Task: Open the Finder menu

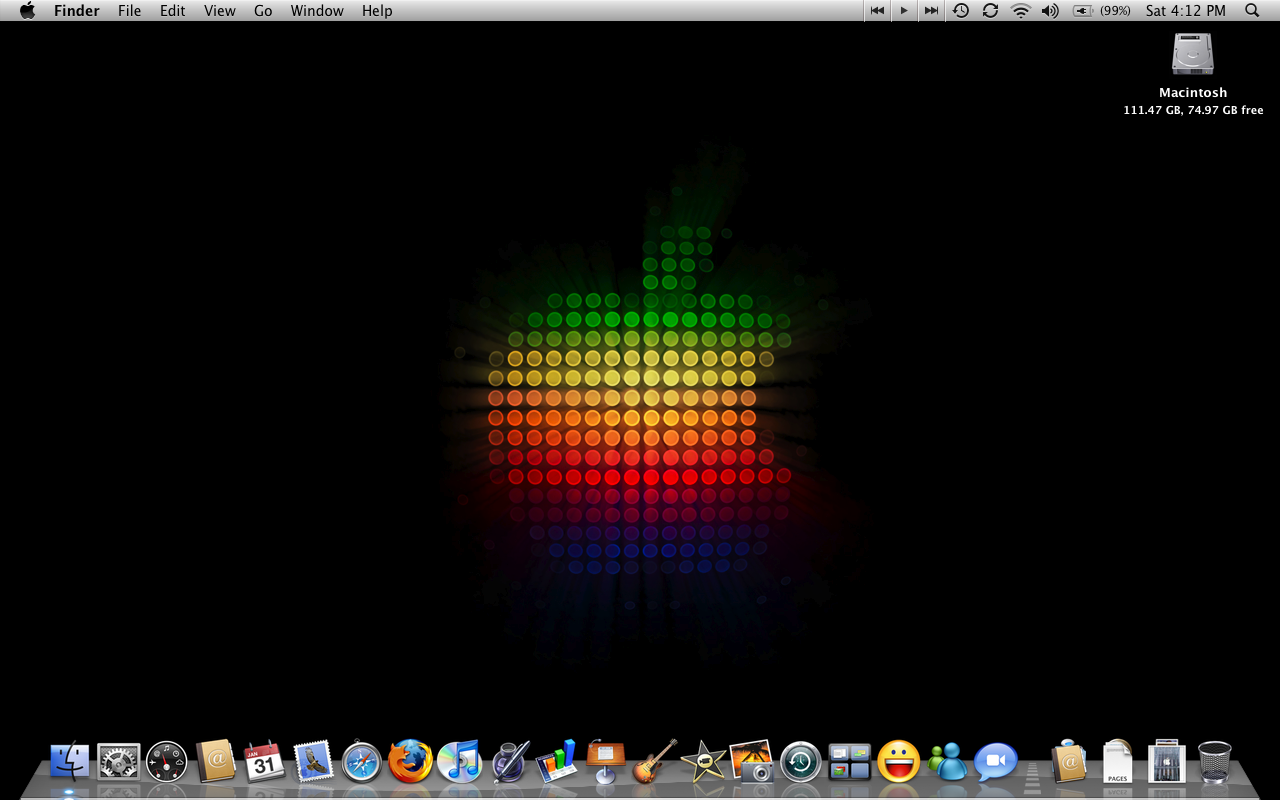Action: pyautogui.click(x=76, y=10)
